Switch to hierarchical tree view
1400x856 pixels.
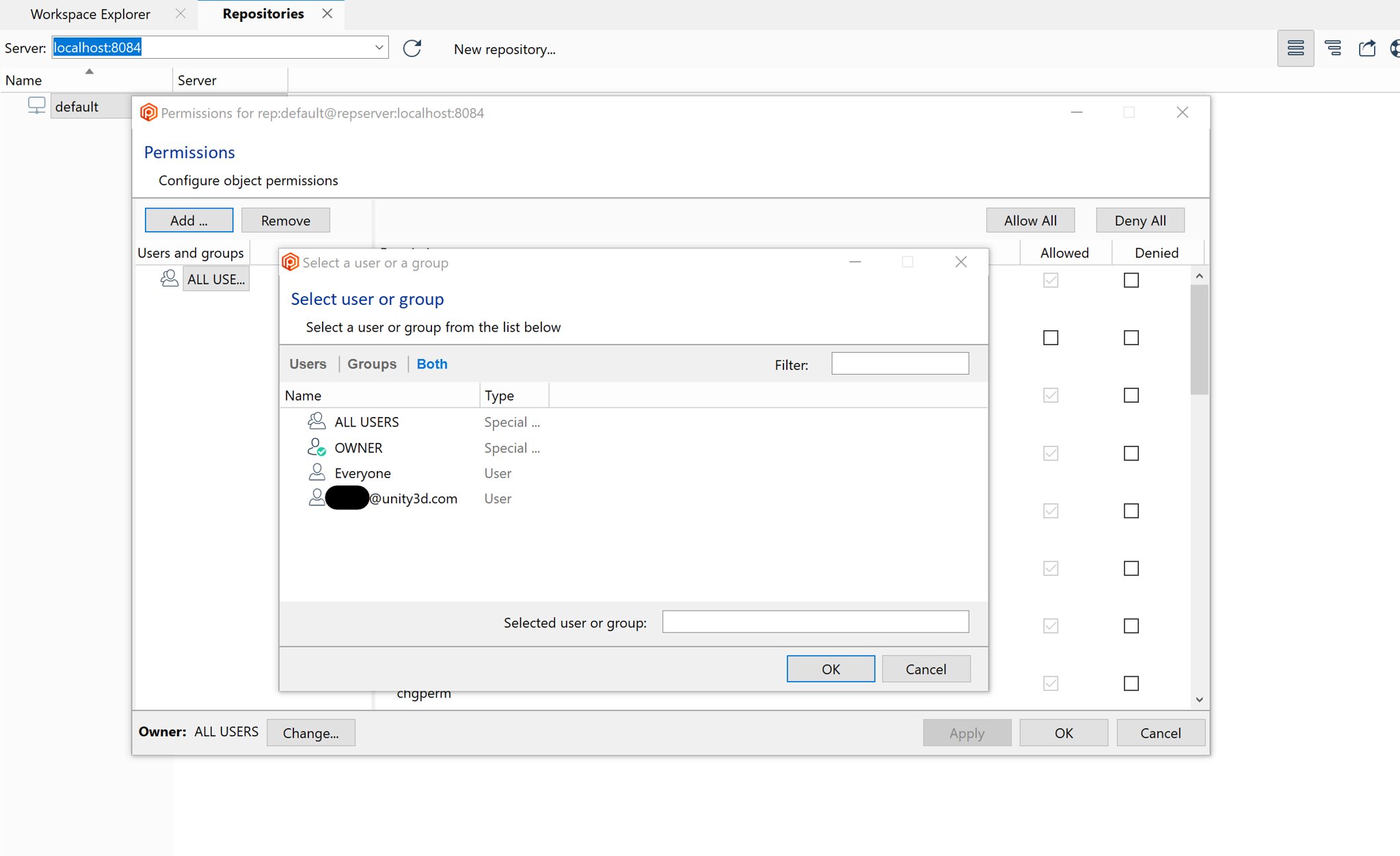click(x=1332, y=48)
